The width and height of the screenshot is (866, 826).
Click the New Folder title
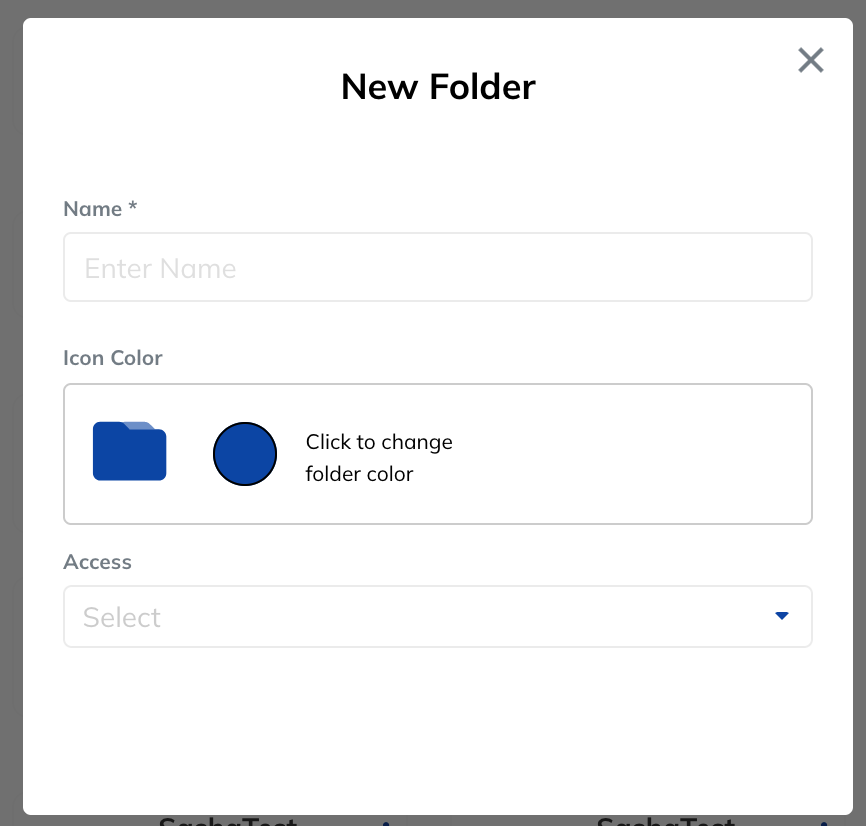pyautogui.click(x=438, y=87)
